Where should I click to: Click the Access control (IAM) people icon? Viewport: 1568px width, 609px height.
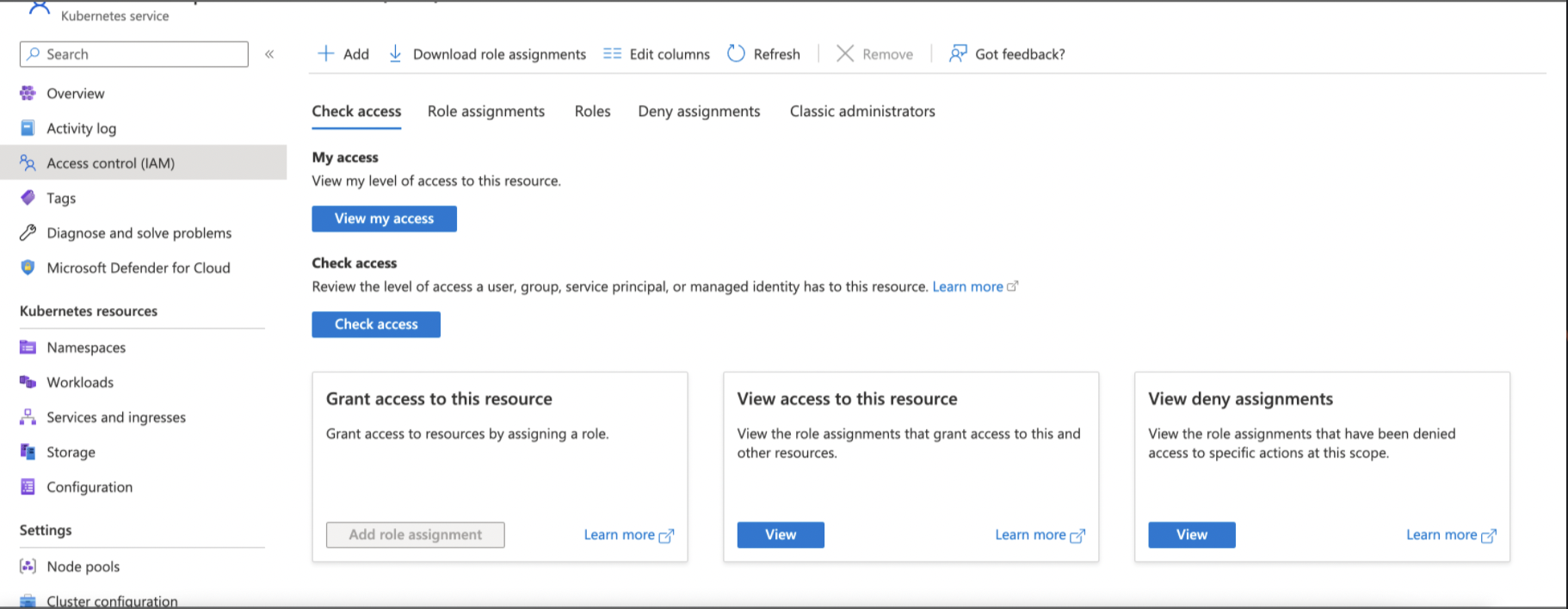tap(28, 163)
